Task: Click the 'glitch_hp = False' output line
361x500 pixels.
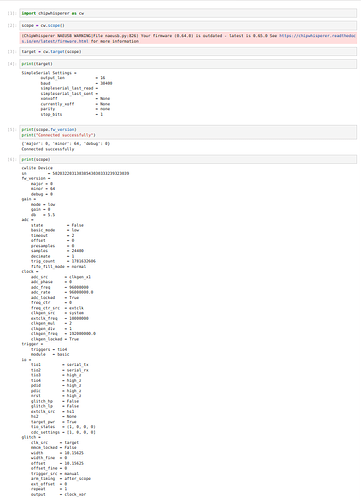Action: point(55,401)
